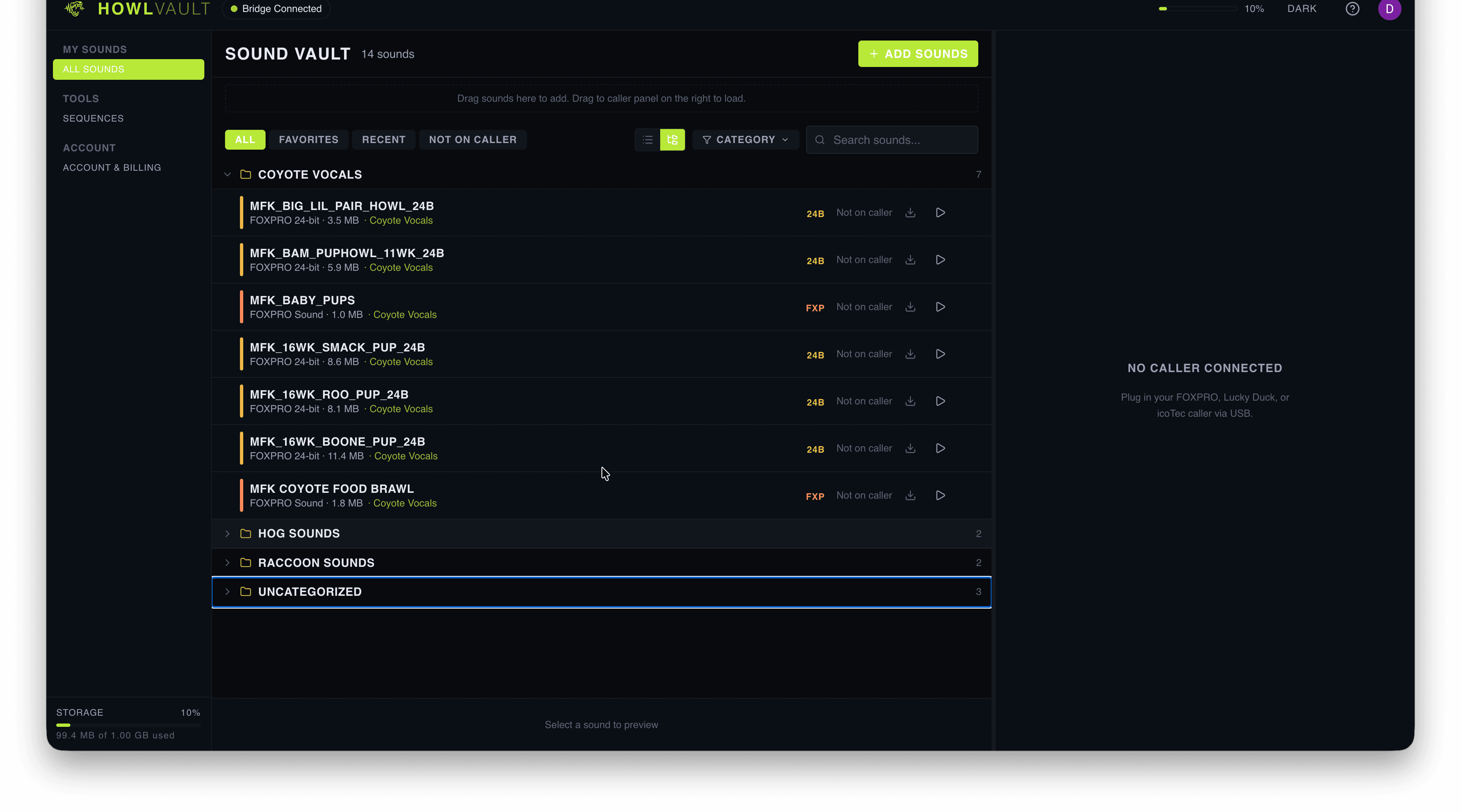Play the MFK_BABY_PUPS sound
The width and height of the screenshot is (1461, 812).
(x=940, y=307)
